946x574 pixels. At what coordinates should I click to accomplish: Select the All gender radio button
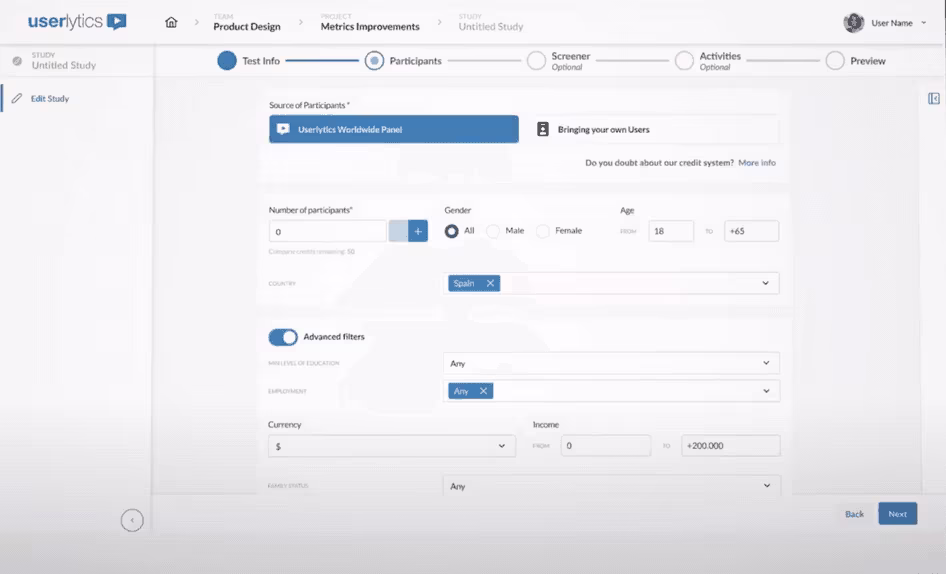tap(451, 231)
